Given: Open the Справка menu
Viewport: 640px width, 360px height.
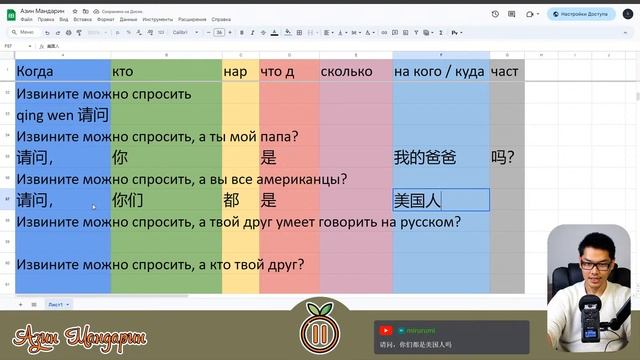Looking at the screenshot, I should [221, 20].
